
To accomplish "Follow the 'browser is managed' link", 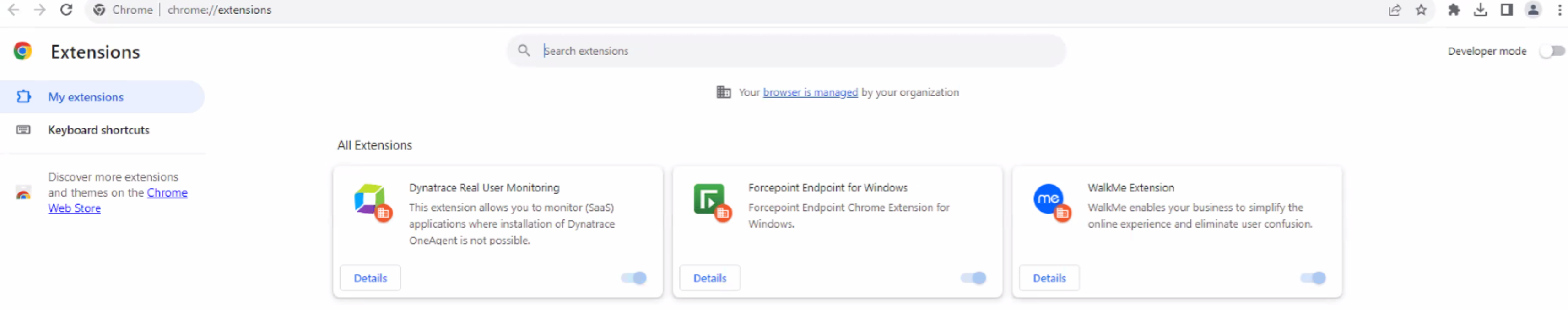I will 810,92.
